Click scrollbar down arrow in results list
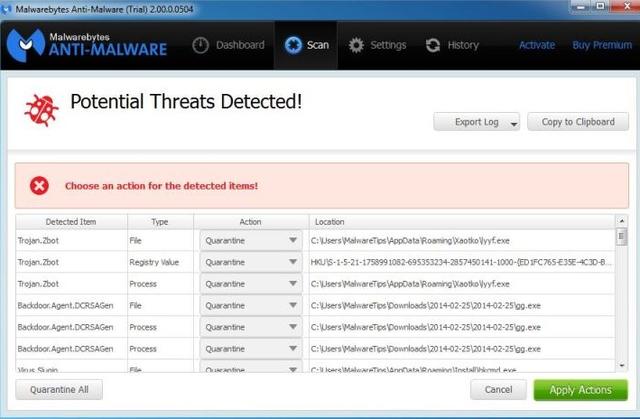 622,366
